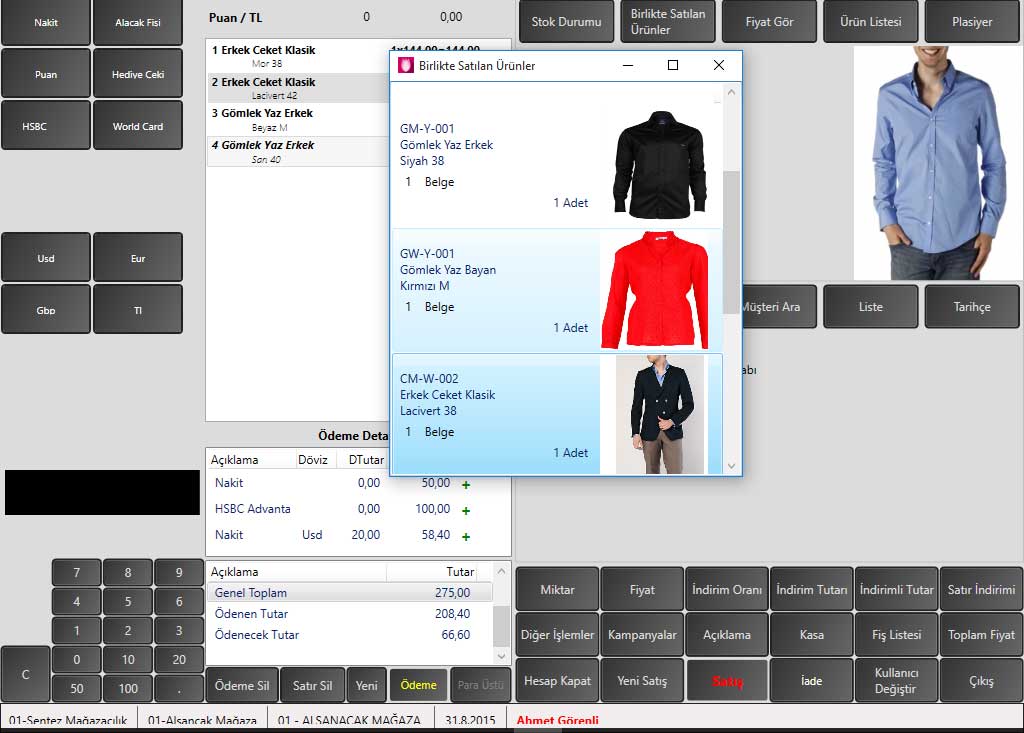Click the up arrow of the Birlikte Satılan Ürünler scrollbar
Viewport: 1024px width, 733px height.
731,92
